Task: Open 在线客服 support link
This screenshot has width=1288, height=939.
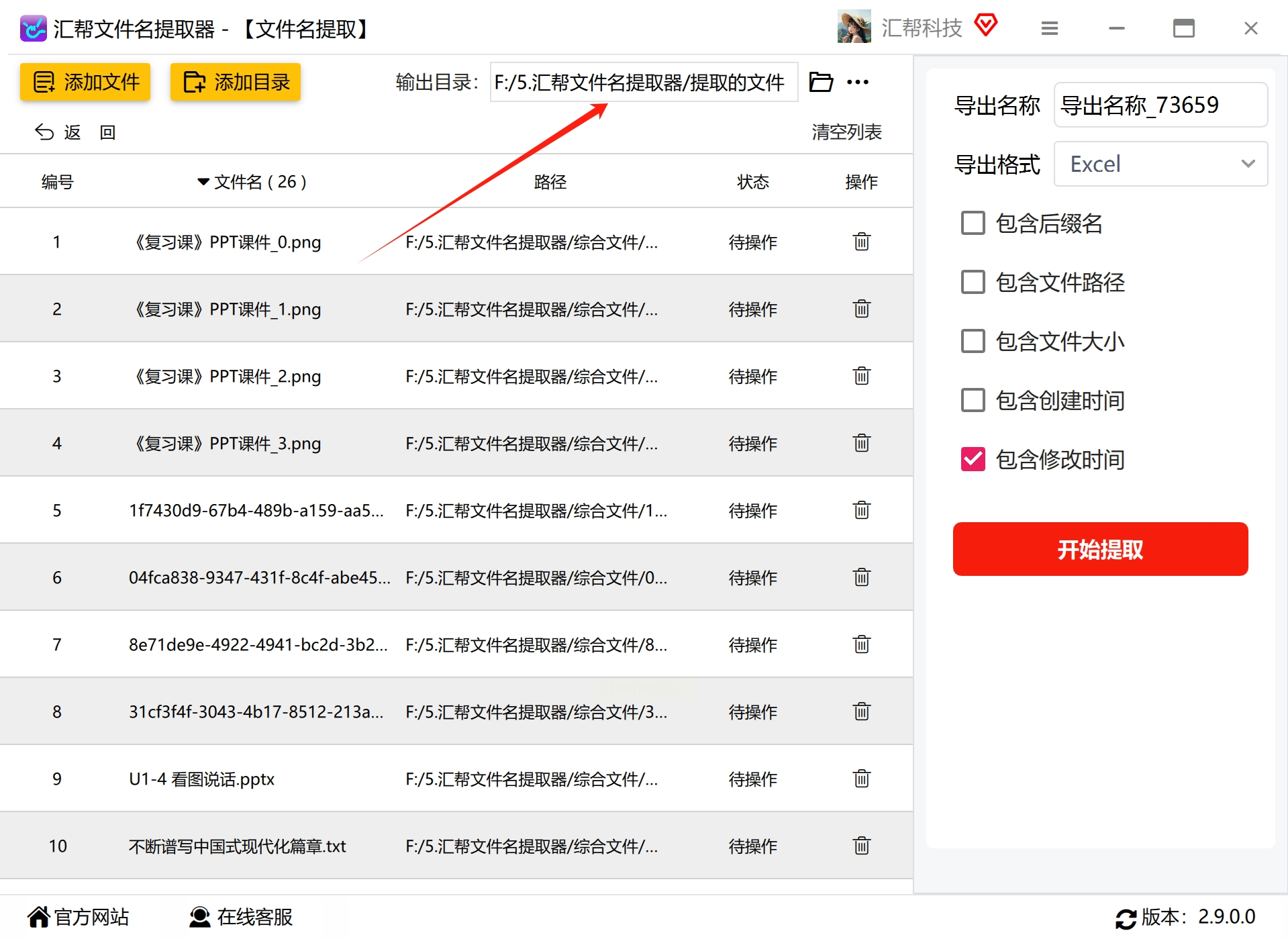Action: coord(241,917)
